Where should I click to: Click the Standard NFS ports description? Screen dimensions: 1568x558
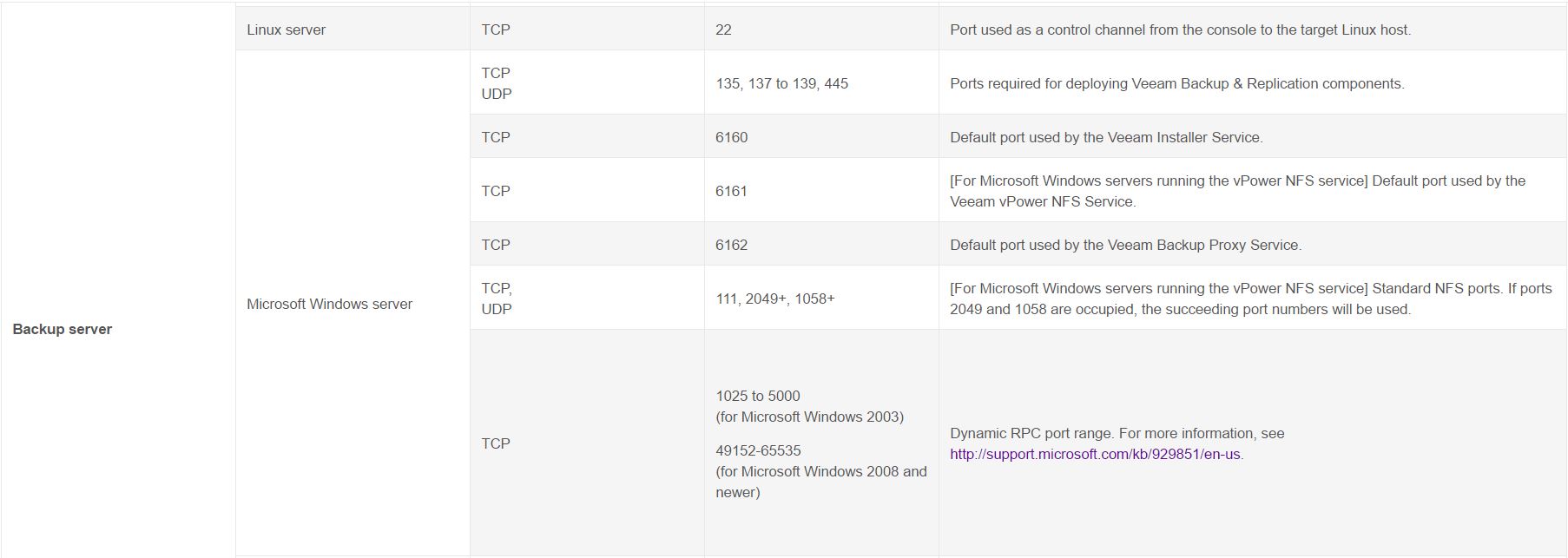(x=1250, y=299)
